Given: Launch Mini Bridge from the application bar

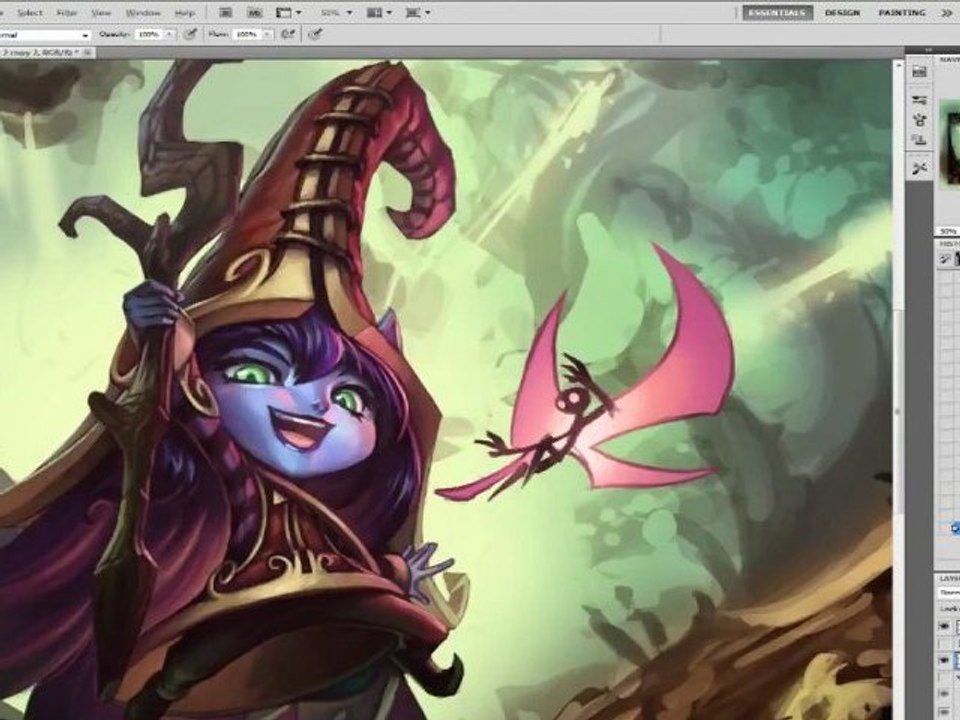Looking at the screenshot, I should click(255, 12).
